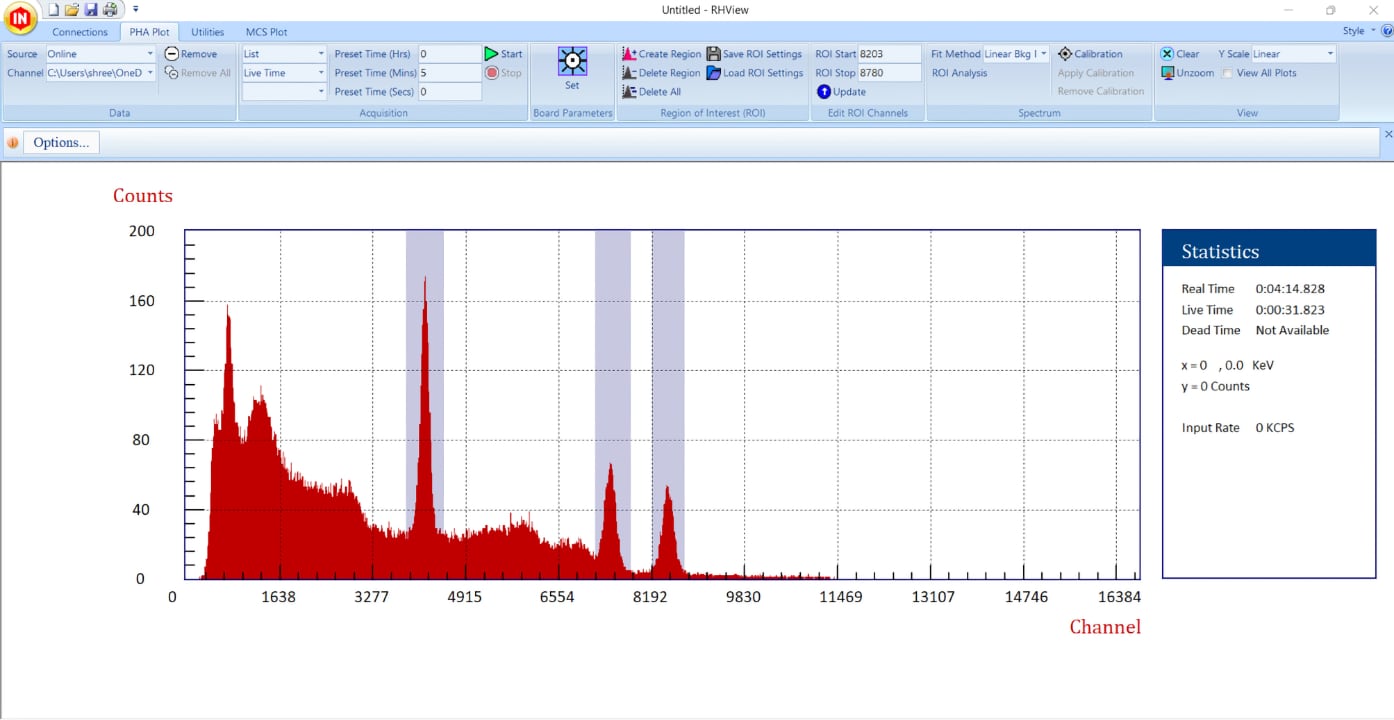The image size is (1394, 720).
Task: Expand the quick access toolbar customize arrow
Action: (136, 9)
